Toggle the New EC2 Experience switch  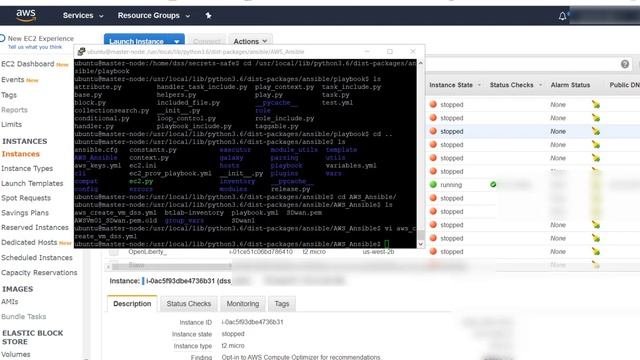pyautogui.click(x=2, y=38)
